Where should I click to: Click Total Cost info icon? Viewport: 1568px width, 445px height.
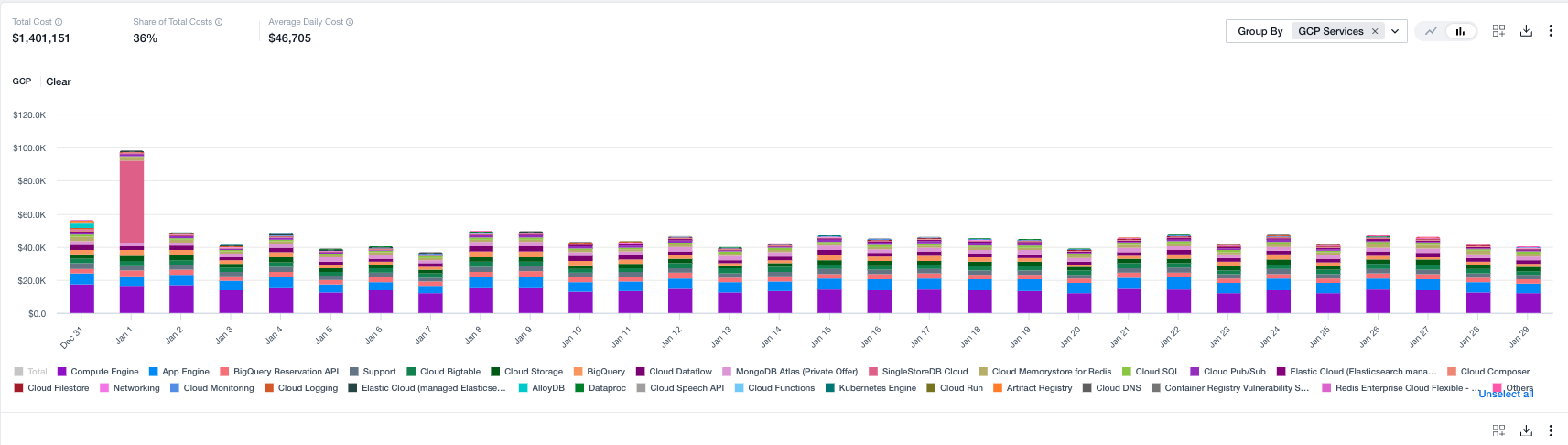tap(59, 22)
